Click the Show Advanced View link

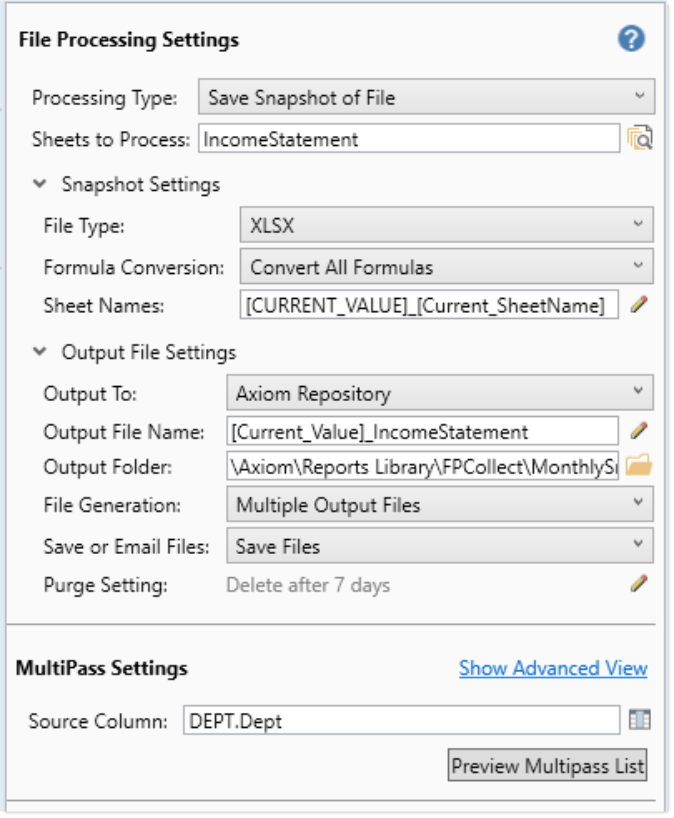pyautogui.click(x=553, y=668)
